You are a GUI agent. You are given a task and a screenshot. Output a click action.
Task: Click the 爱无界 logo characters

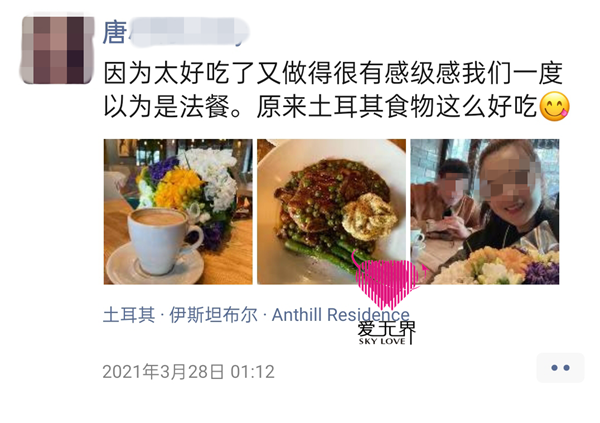[386, 329]
